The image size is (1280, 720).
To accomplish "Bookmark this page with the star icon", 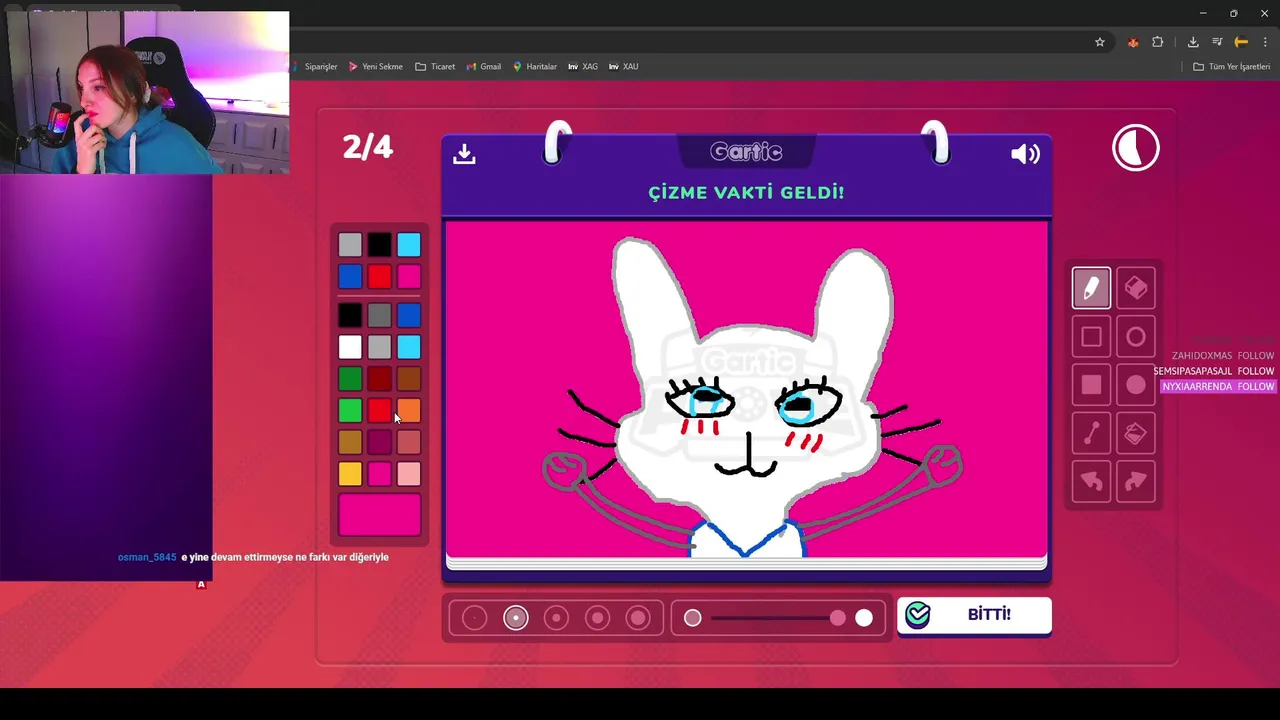I will click(x=1100, y=42).
